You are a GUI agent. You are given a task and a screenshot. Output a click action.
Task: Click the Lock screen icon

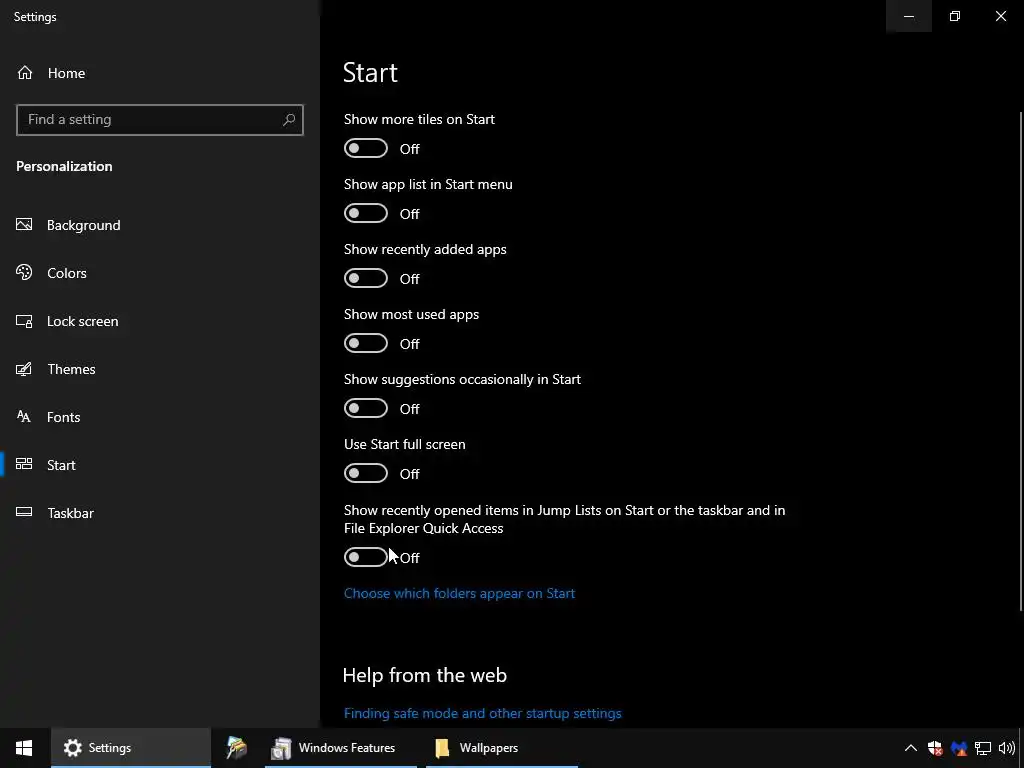click(x=24, y=321)
